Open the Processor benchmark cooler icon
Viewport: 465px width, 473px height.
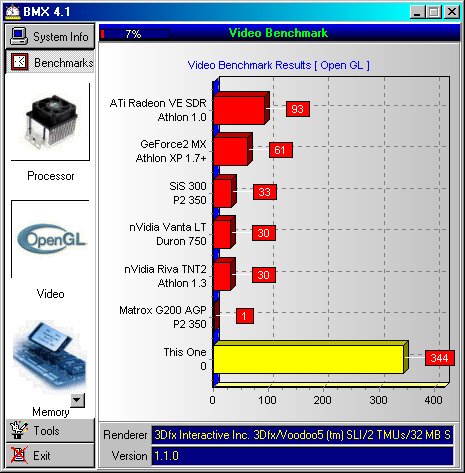[51, 122]
